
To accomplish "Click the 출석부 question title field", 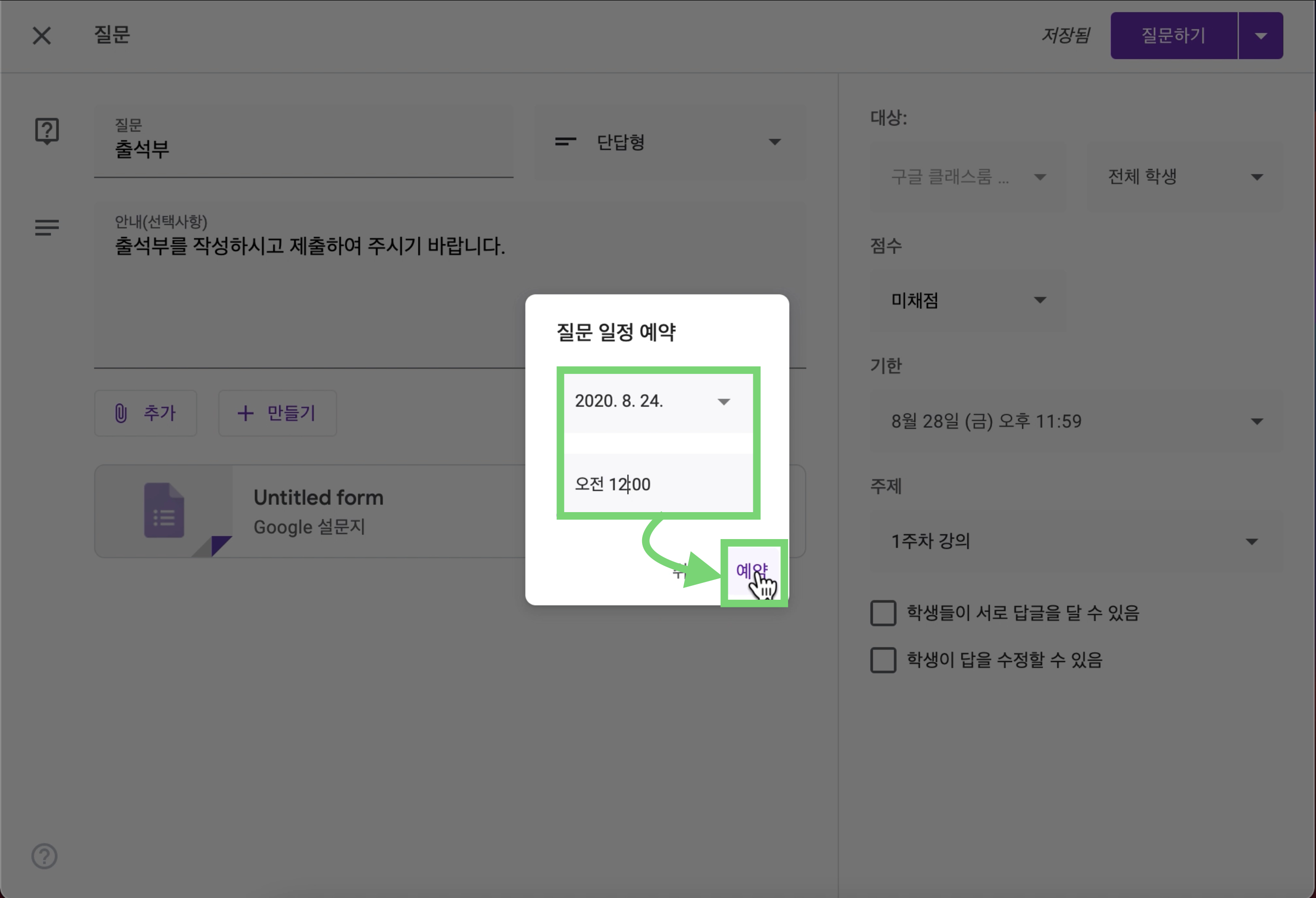I will point(303,149).
